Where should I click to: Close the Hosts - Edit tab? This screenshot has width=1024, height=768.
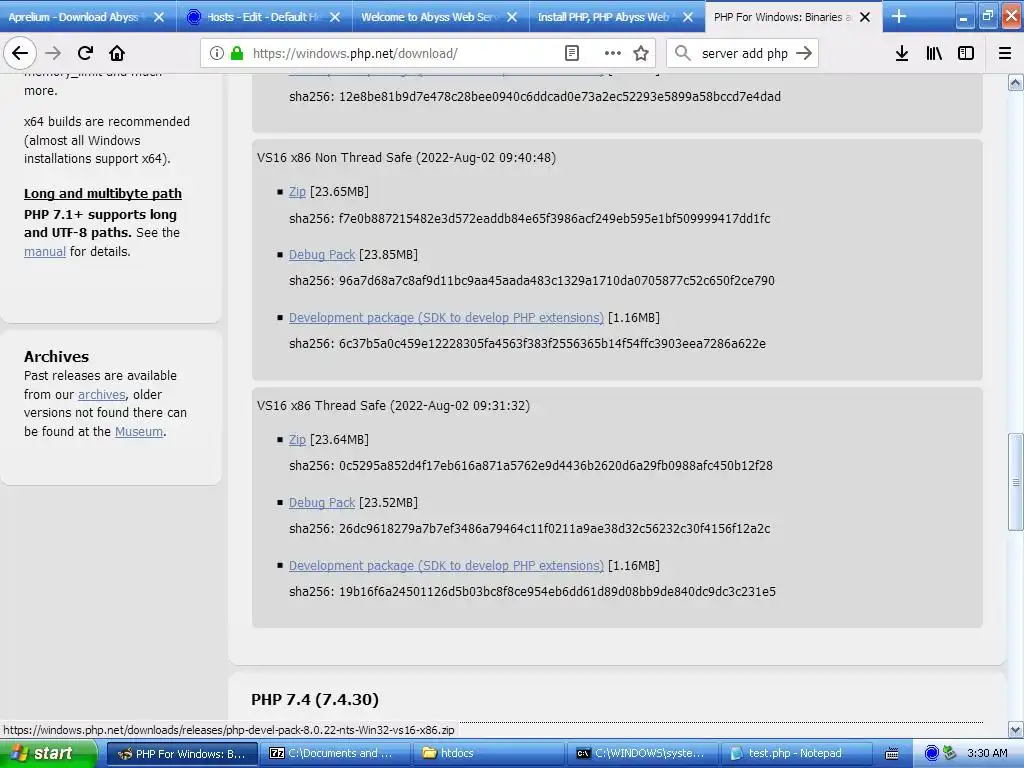pos(335,18)
